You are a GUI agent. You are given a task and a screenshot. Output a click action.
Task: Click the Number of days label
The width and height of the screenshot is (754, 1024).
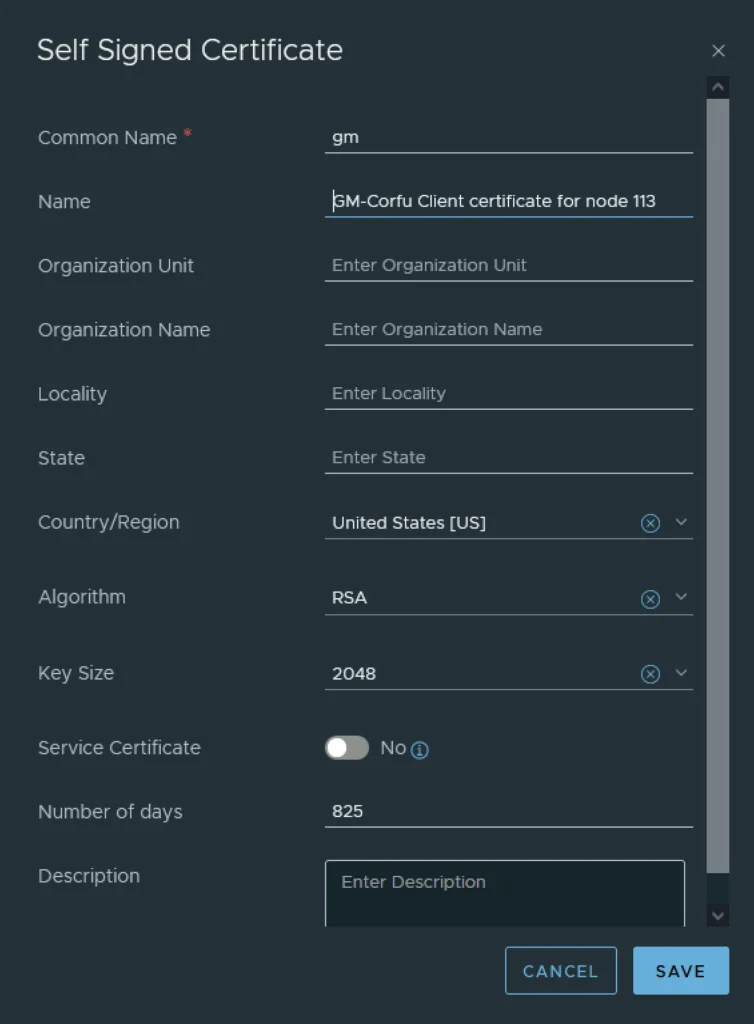click(x=110, y=812)
